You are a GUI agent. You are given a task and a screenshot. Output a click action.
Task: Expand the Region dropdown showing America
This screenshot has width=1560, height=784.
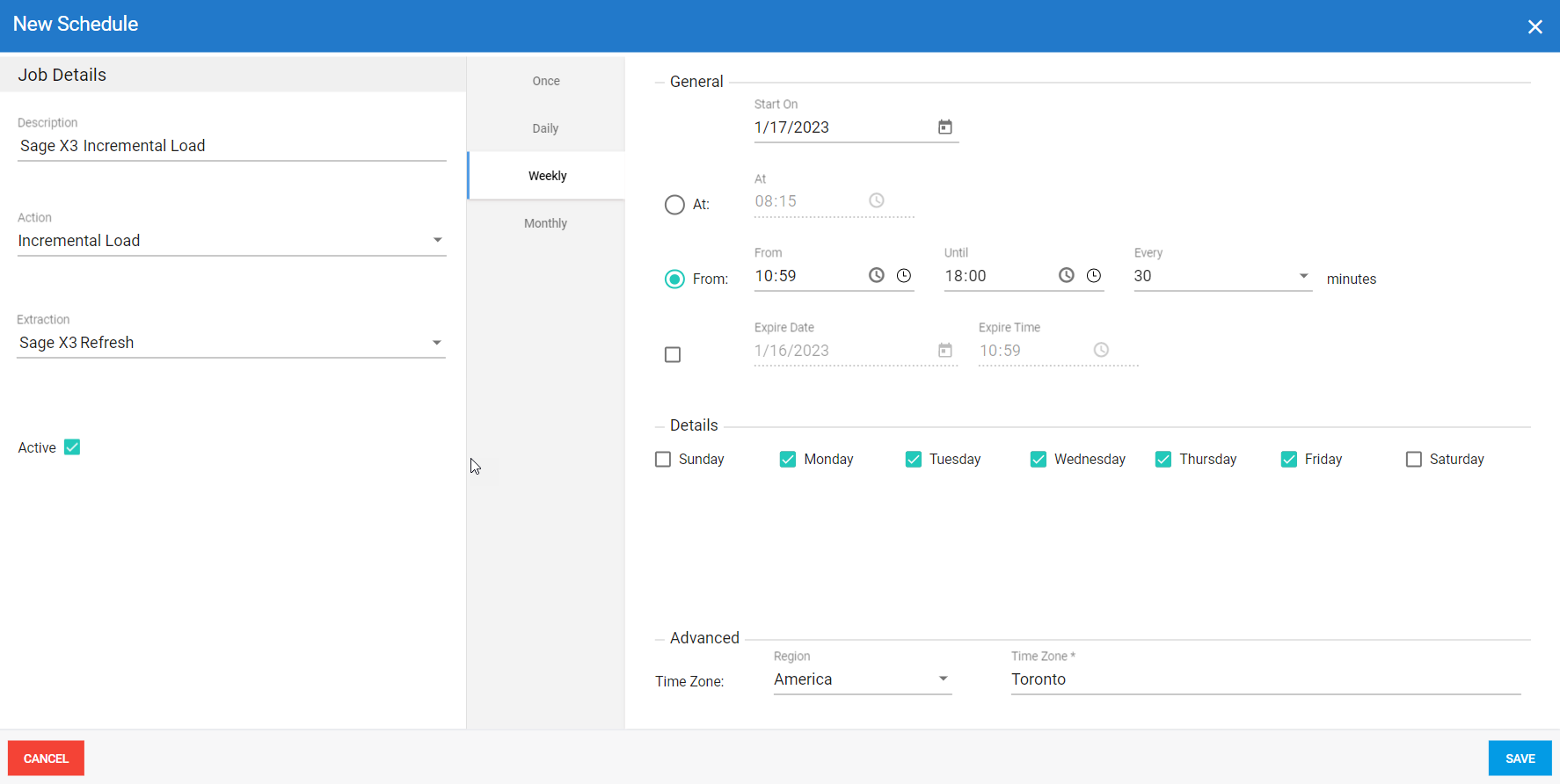pyautogui.click(x=943, y=679)
